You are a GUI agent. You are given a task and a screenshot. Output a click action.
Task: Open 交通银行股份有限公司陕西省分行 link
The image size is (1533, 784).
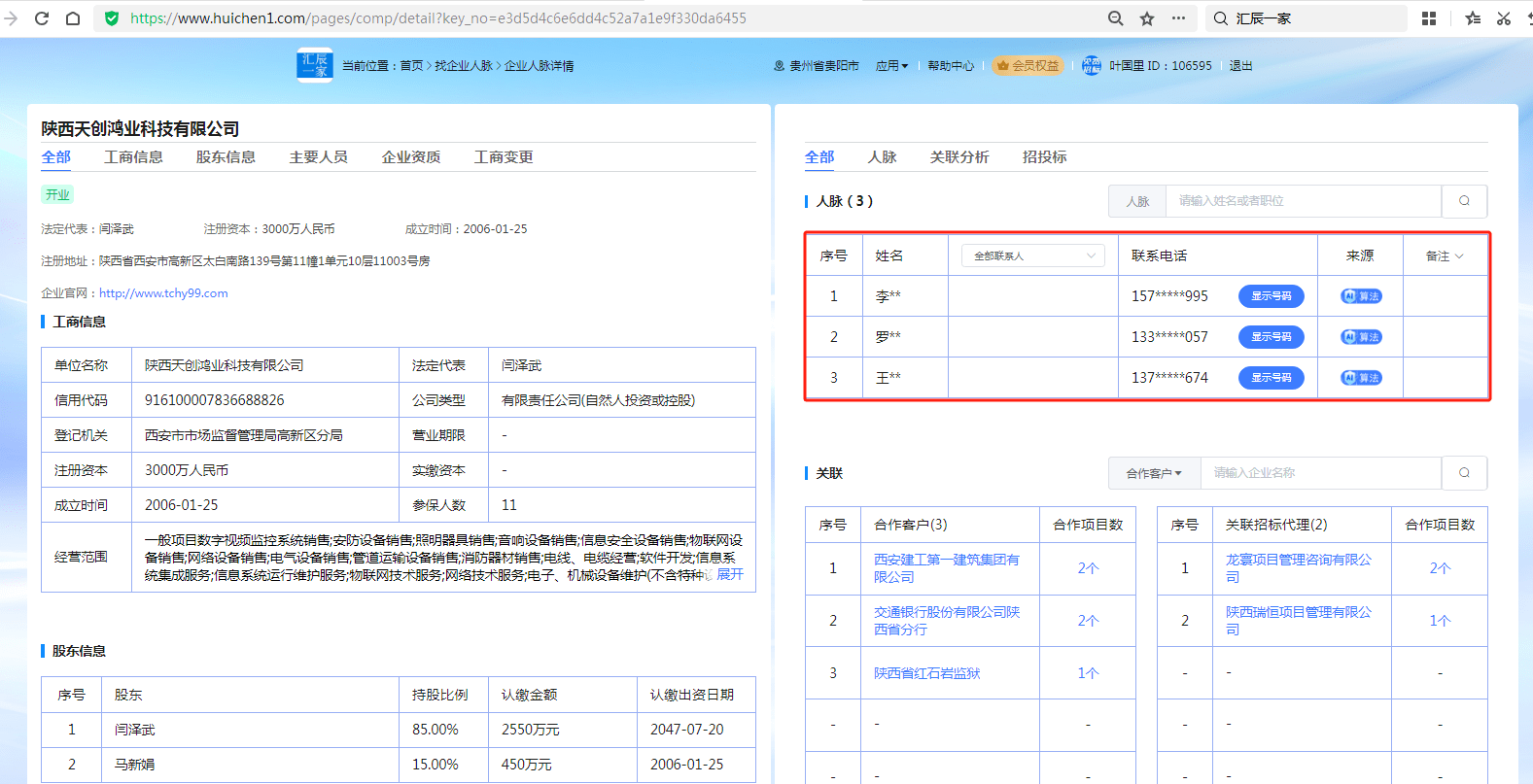coord(947,621)
